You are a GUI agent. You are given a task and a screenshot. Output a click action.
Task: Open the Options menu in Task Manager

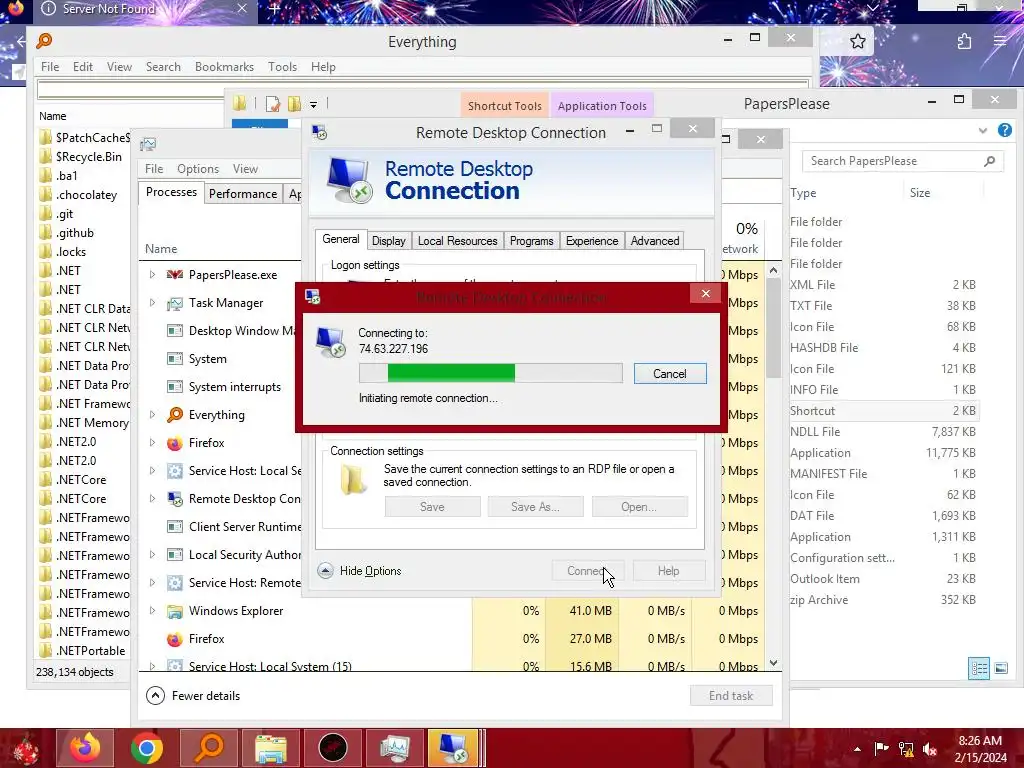point(198,168)
